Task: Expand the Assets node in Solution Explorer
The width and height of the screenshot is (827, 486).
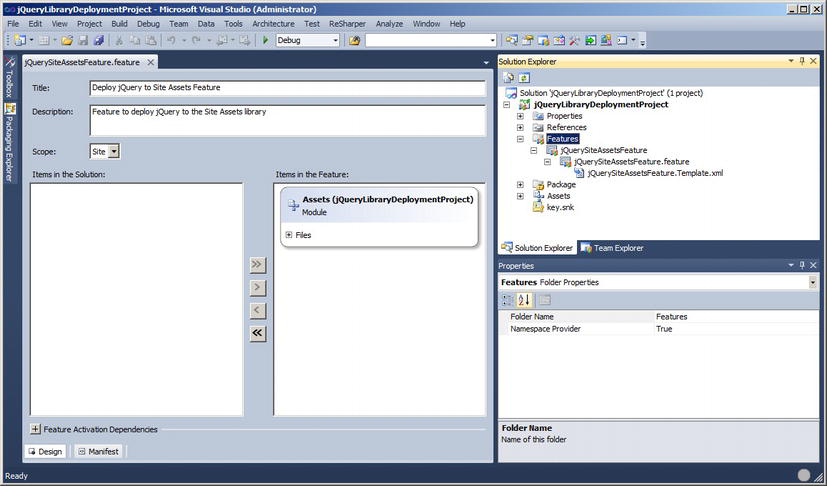Action: tap(520, 196)
